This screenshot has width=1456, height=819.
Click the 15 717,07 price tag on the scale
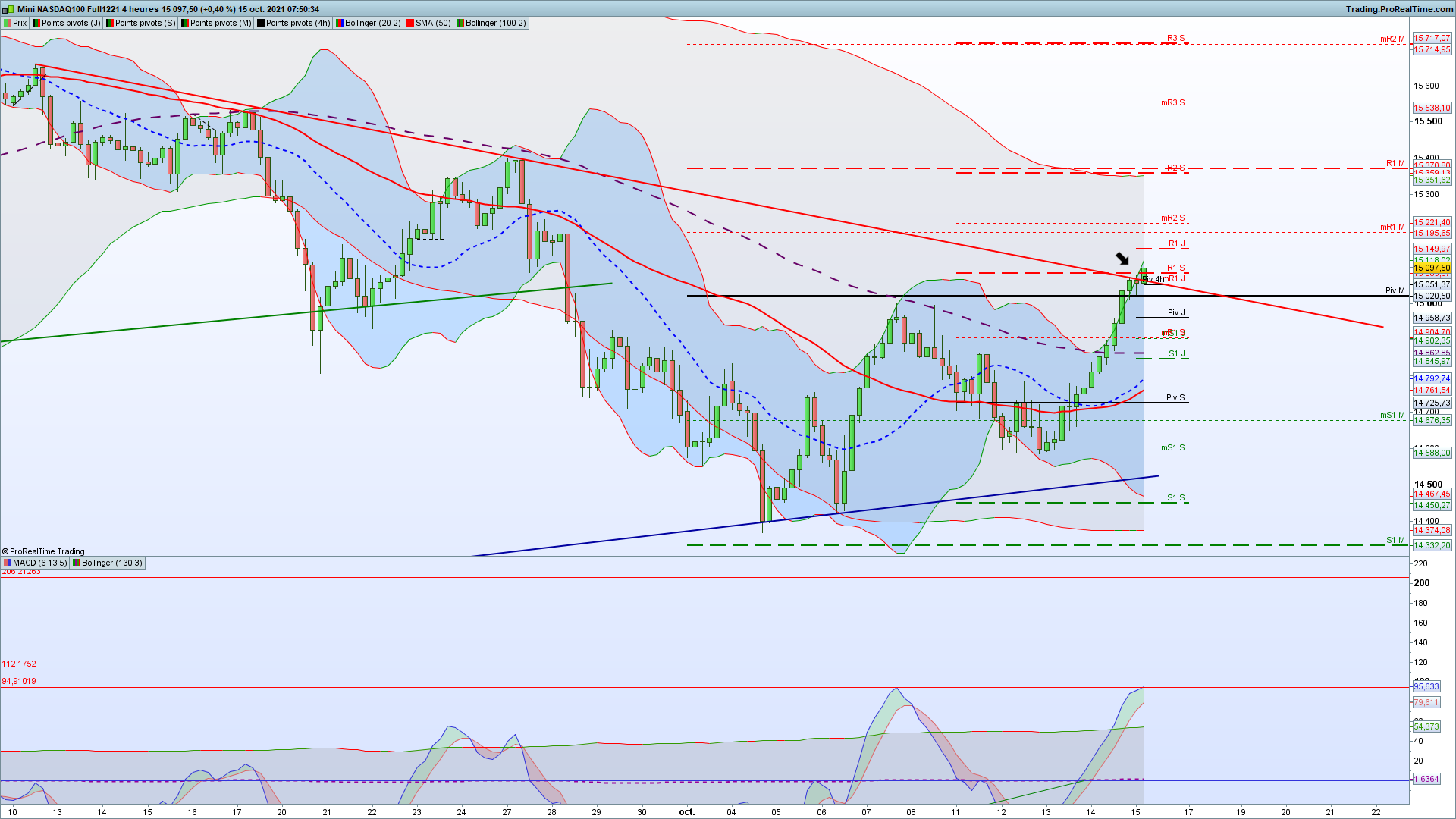[1431, 38]
